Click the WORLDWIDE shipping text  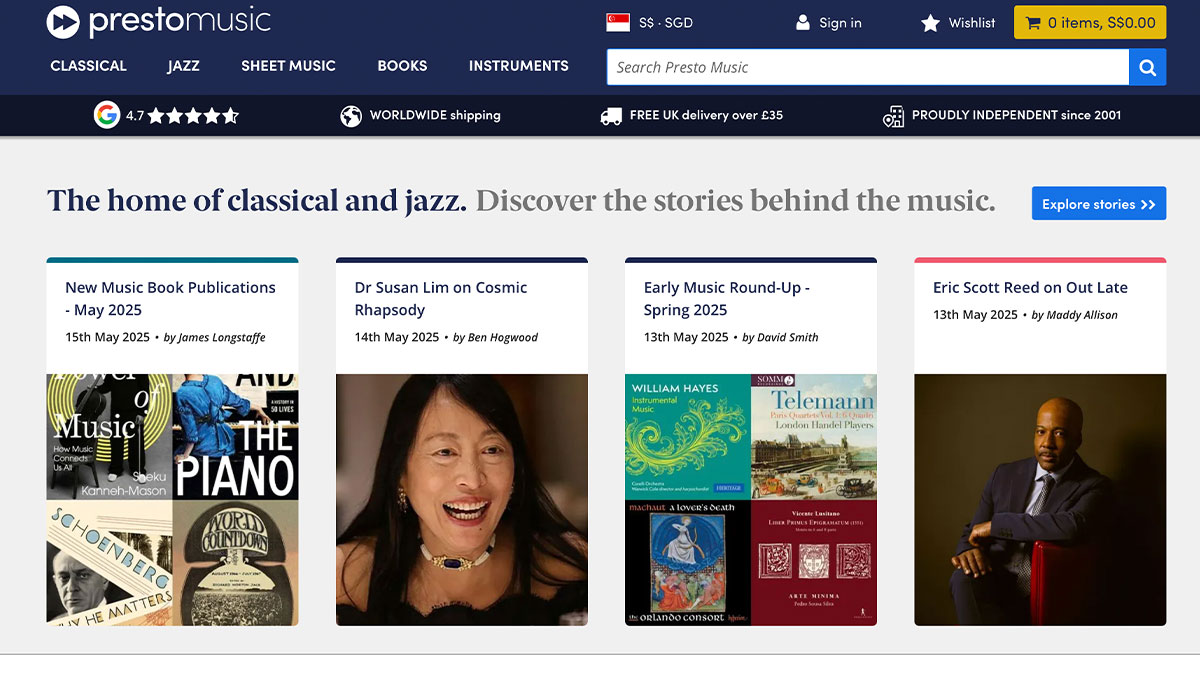pyautogui.click(x=435, y=116)
